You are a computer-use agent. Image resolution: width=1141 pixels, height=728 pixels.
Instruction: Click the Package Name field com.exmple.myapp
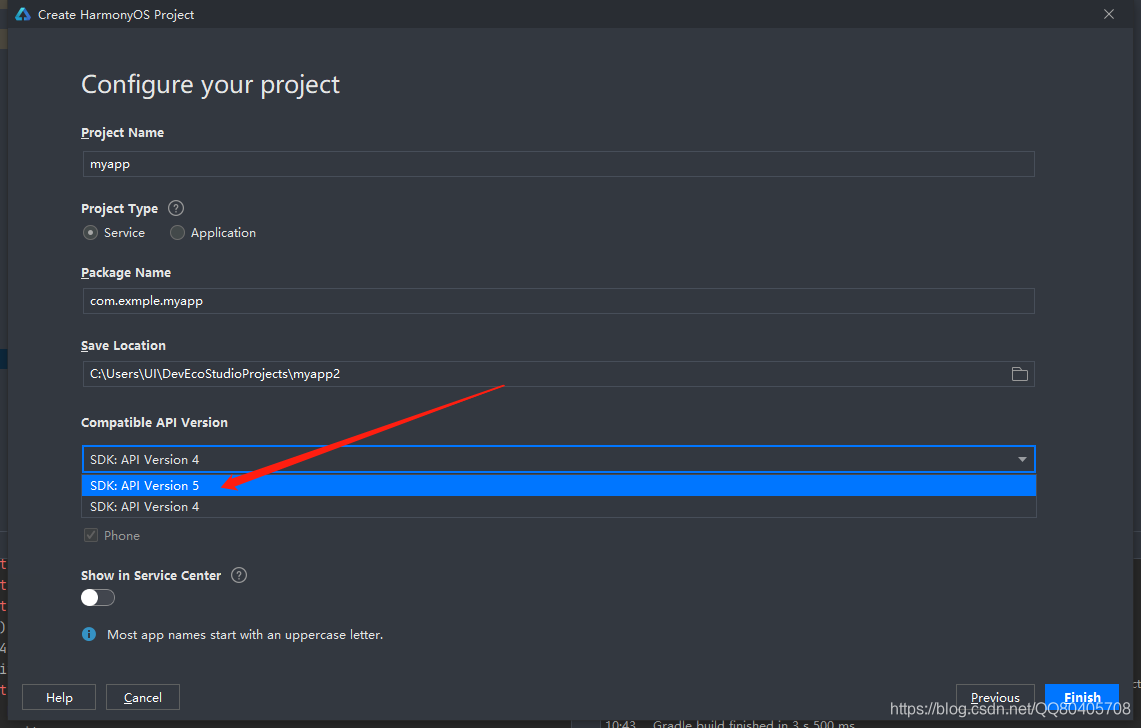pos(559,301)
